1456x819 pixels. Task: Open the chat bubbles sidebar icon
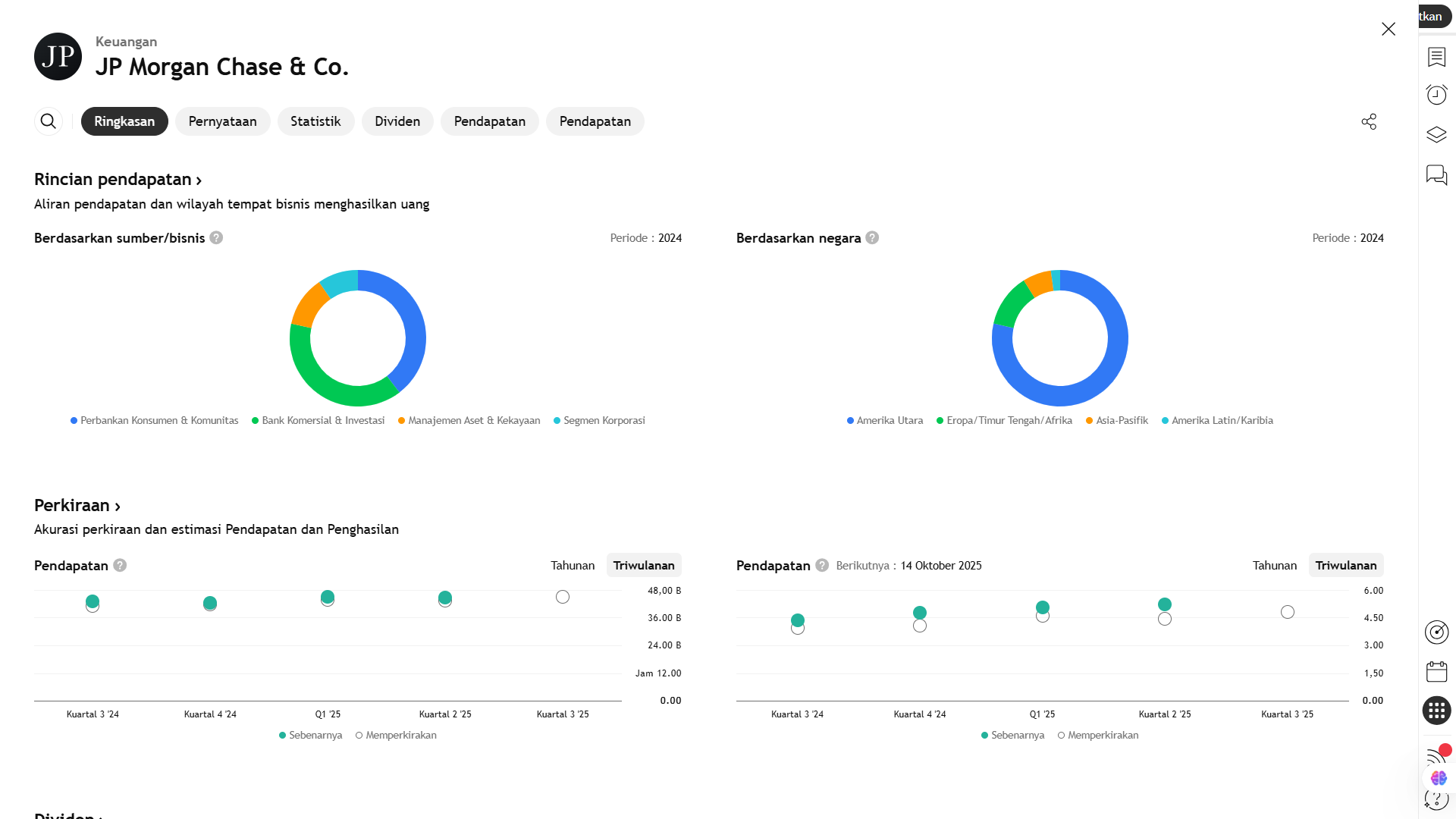tap(1436, 175)
